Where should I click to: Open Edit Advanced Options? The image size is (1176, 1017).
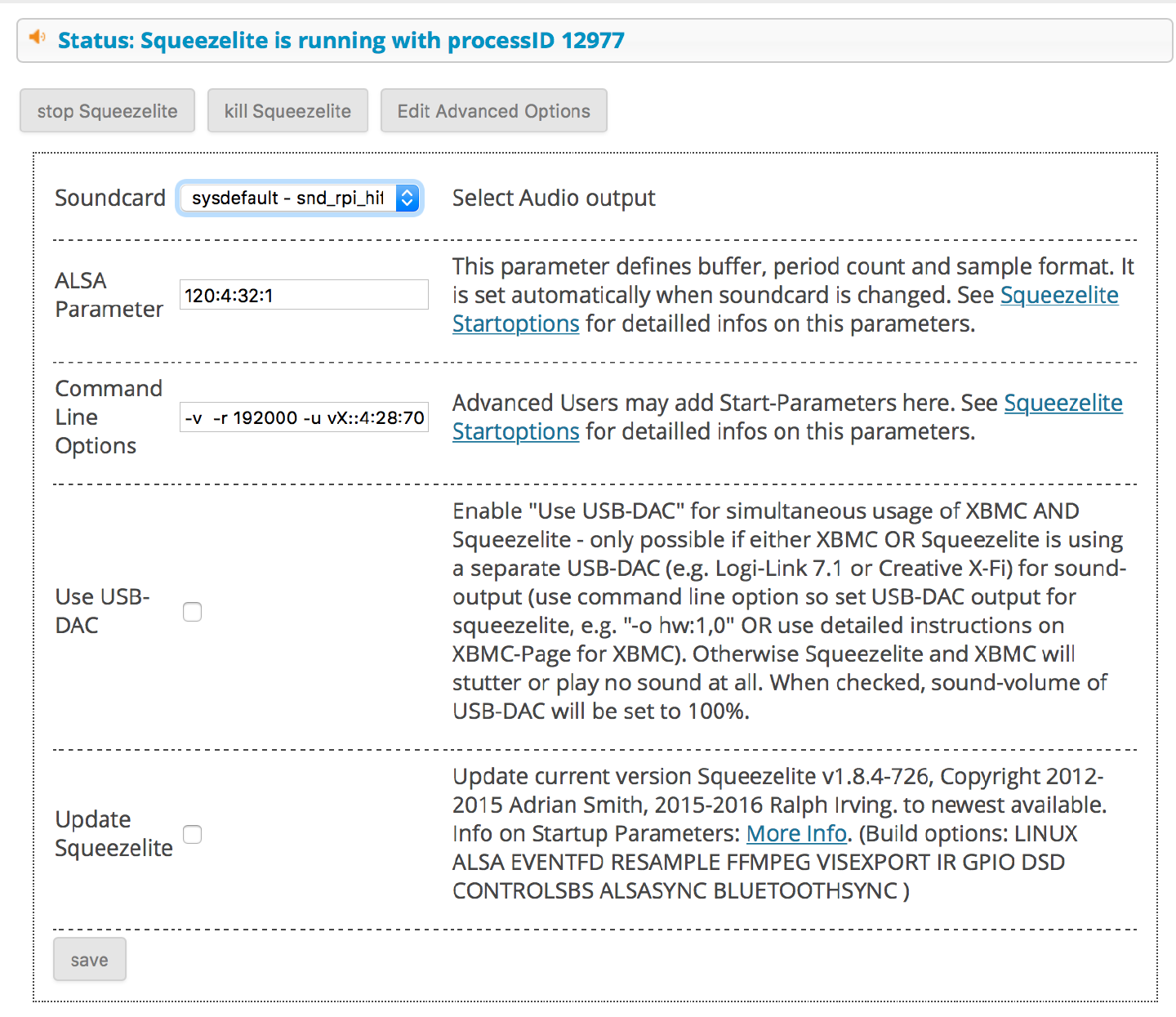point(493,110)
